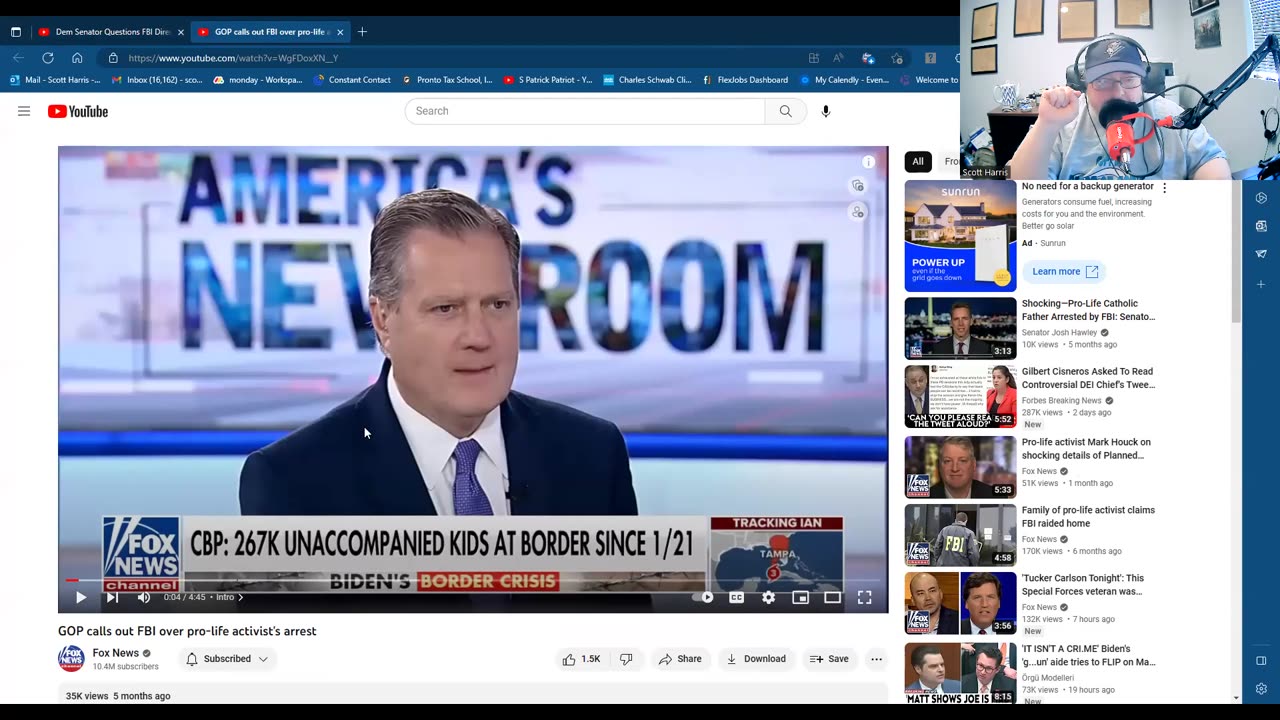
Task: Open player Settings gear
Action: pos(768,597)
